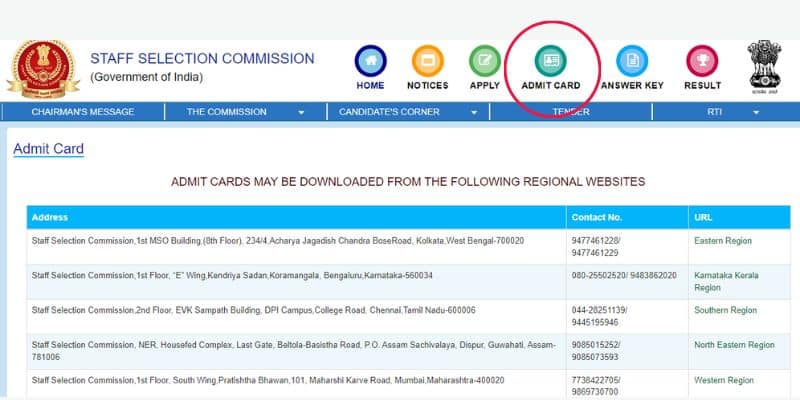The height and width of the screenshot is (400, 800).
Task: Select the Kolkata, West Bengal address cell
Action: 296,247
